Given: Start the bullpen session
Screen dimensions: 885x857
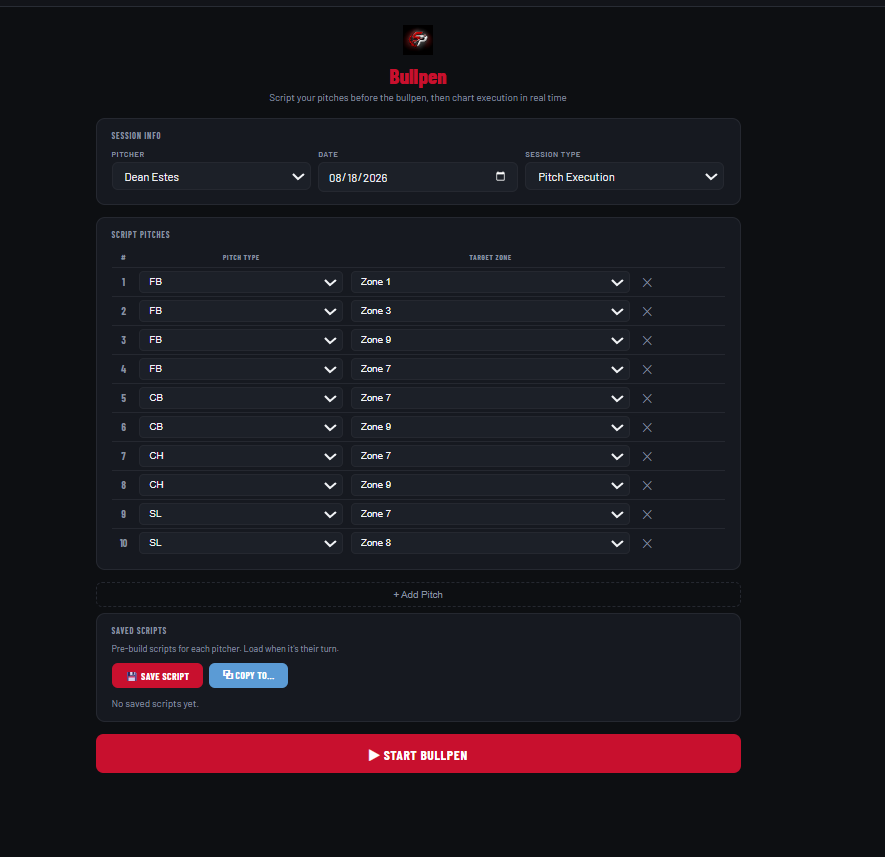Looking at the screenshot, I should click(x=418, y=754).
